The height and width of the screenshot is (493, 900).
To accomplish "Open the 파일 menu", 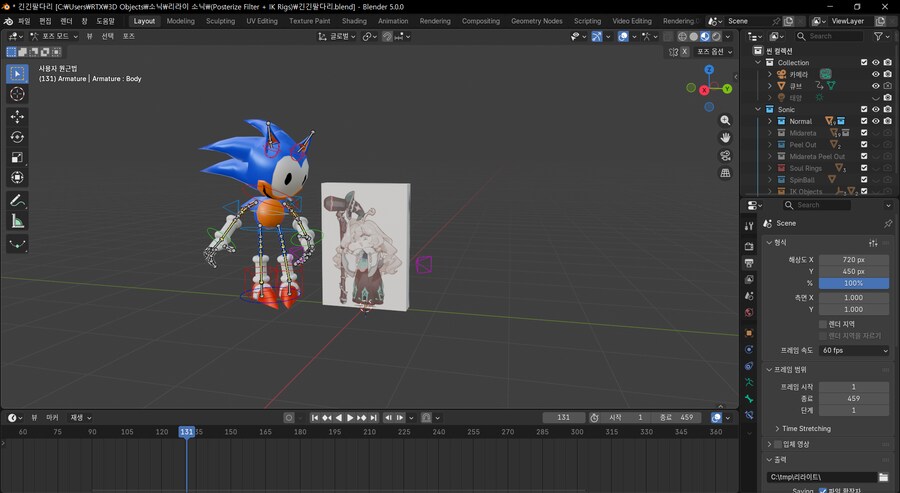I will [24, 20].
